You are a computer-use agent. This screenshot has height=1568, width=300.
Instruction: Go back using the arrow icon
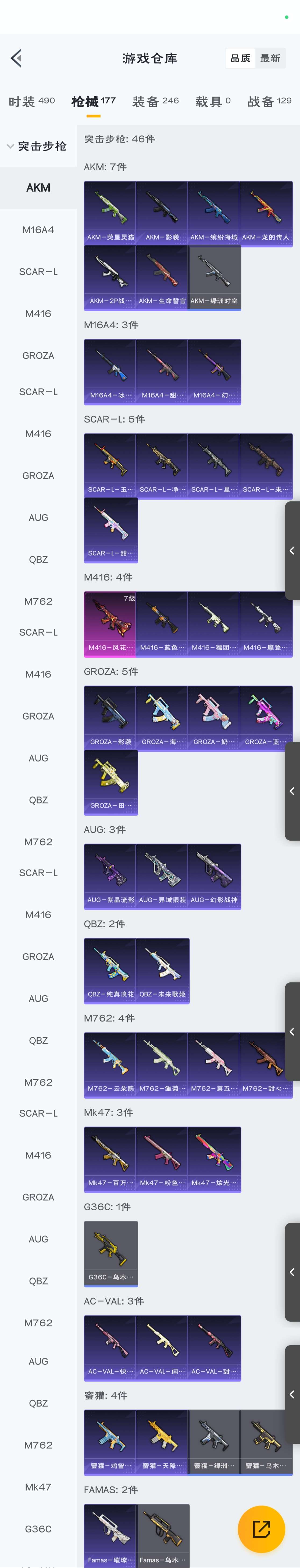[16, 58]
